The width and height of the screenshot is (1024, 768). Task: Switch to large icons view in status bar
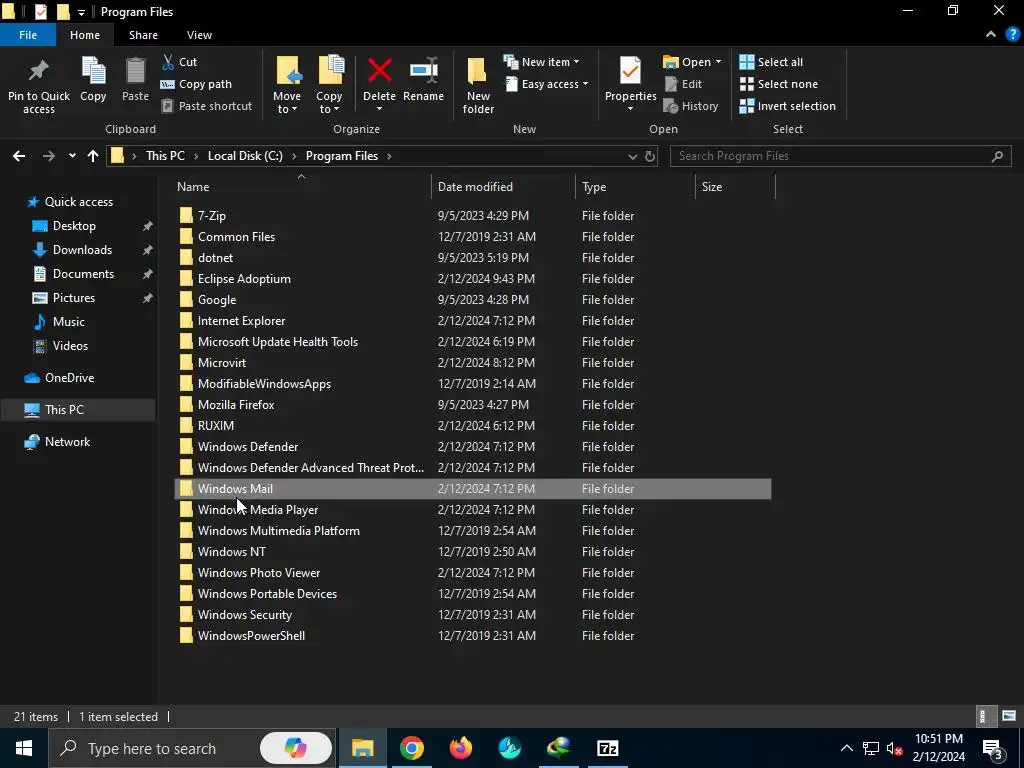(x=1009, y=716)
